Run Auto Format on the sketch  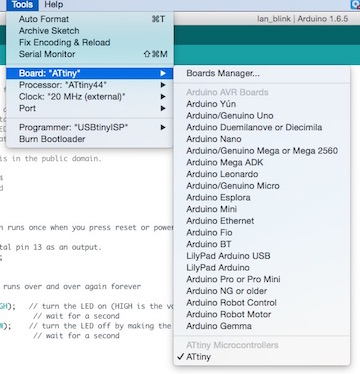[90, 19]
